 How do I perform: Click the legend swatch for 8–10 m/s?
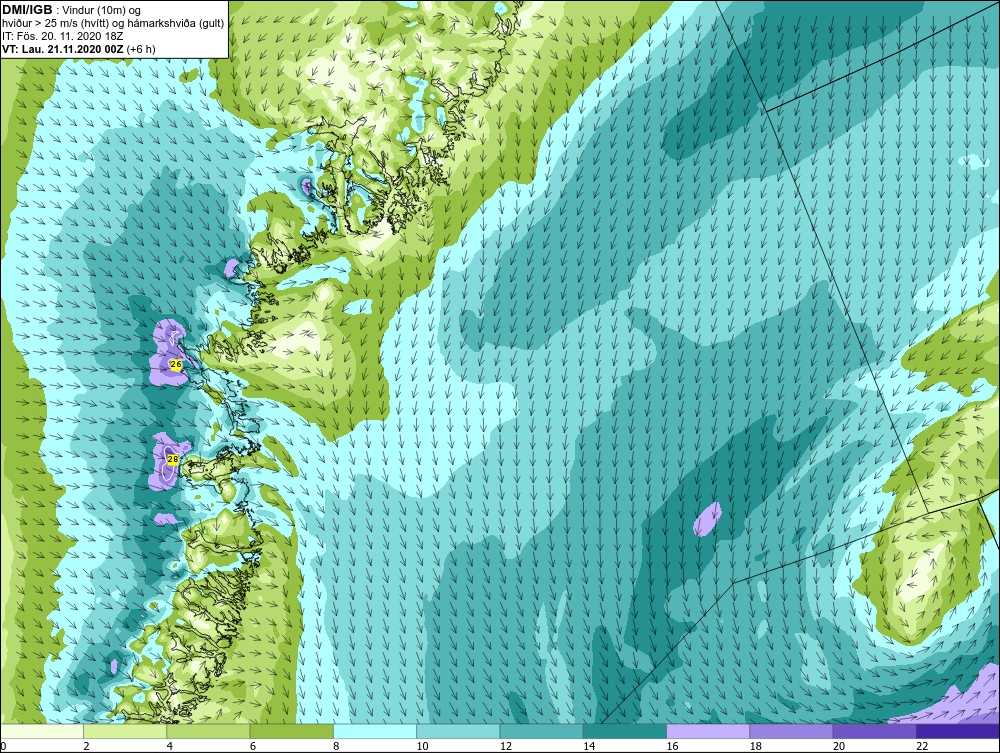pos(375,731)
